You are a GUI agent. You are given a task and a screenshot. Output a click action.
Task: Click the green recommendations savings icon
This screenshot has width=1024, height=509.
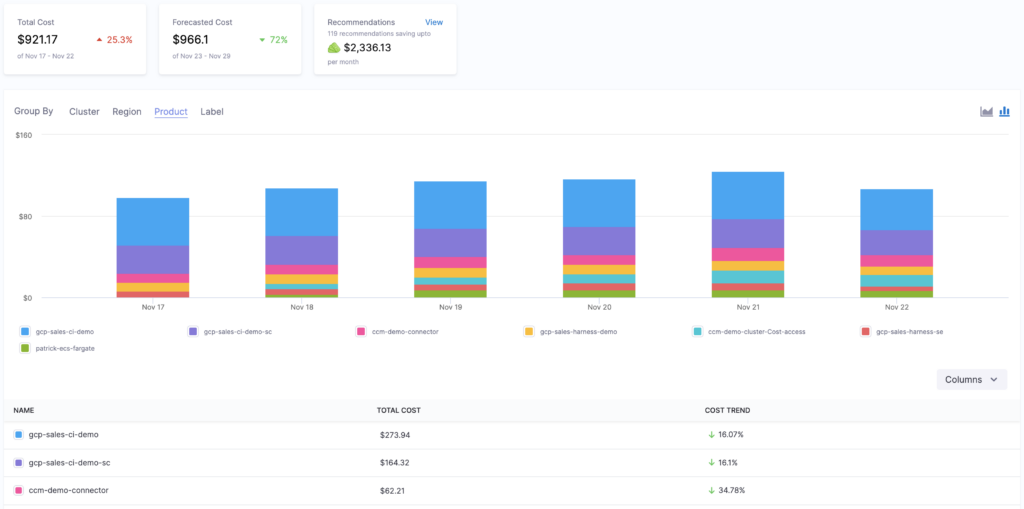coord(334,48)
